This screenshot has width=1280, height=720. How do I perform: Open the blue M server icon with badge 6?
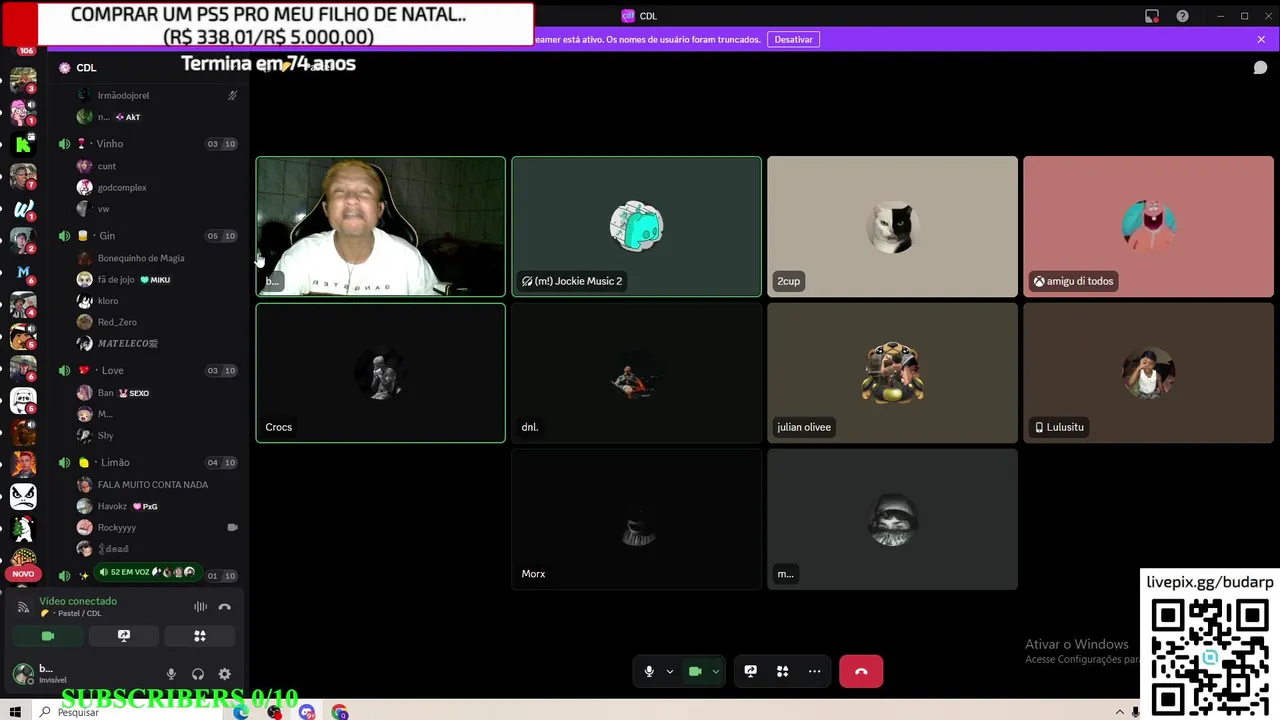tap(23, 272)
